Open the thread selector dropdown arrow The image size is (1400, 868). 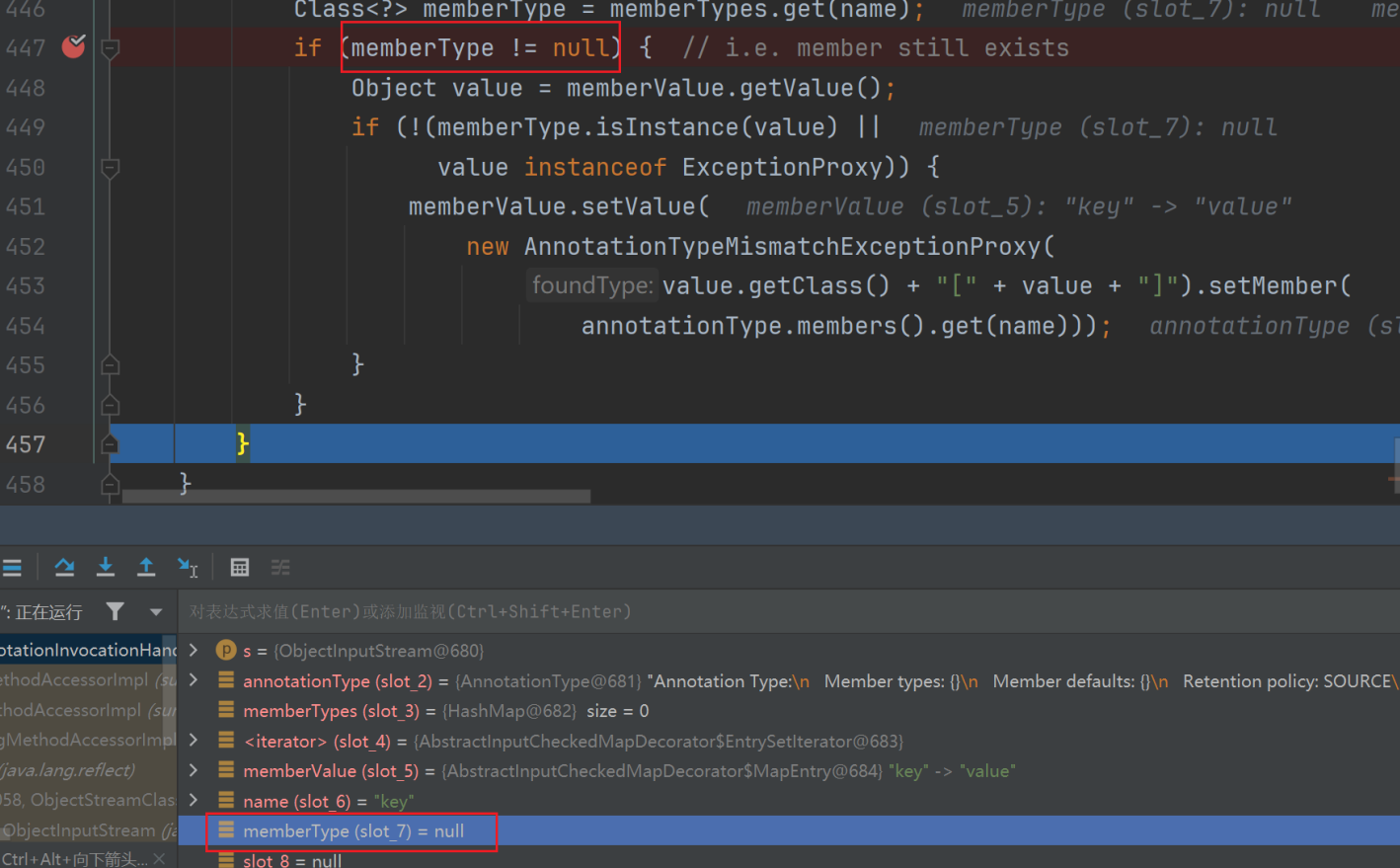156,612
